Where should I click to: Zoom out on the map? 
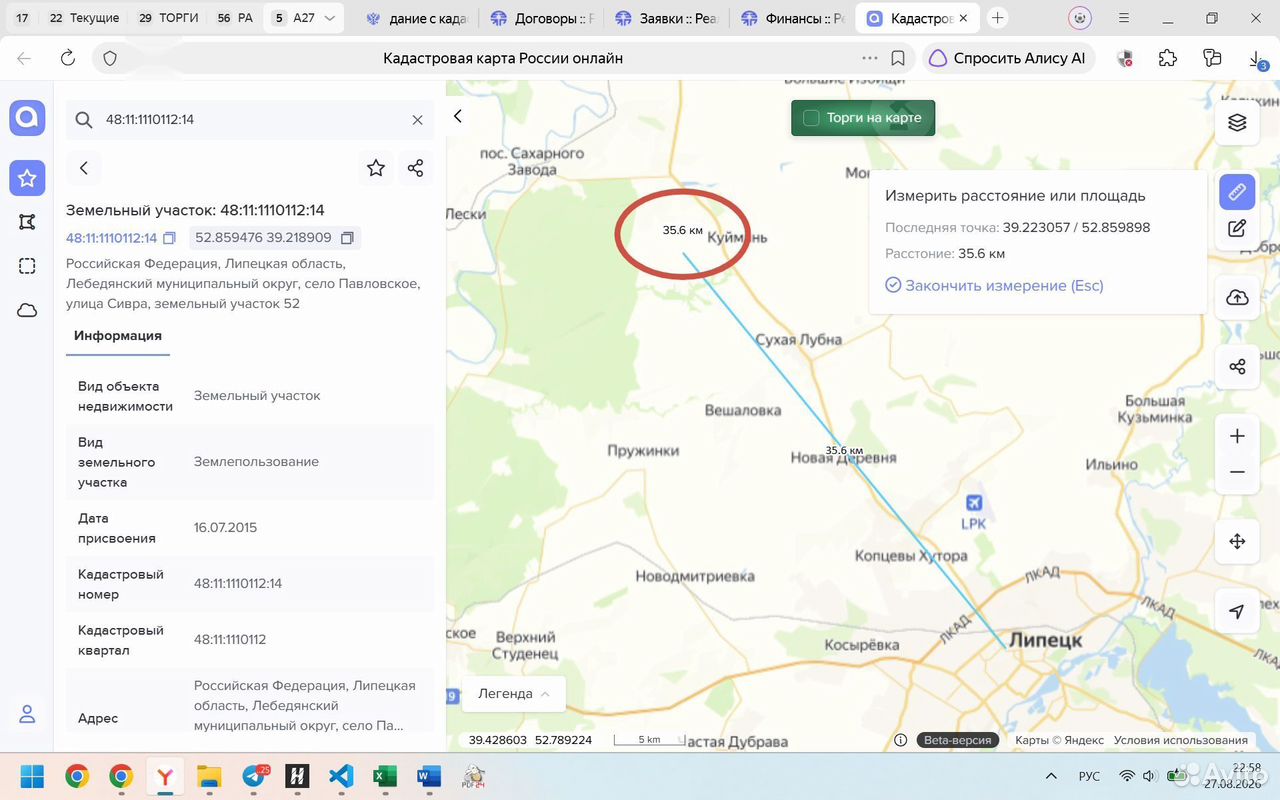coord(1237,472)
